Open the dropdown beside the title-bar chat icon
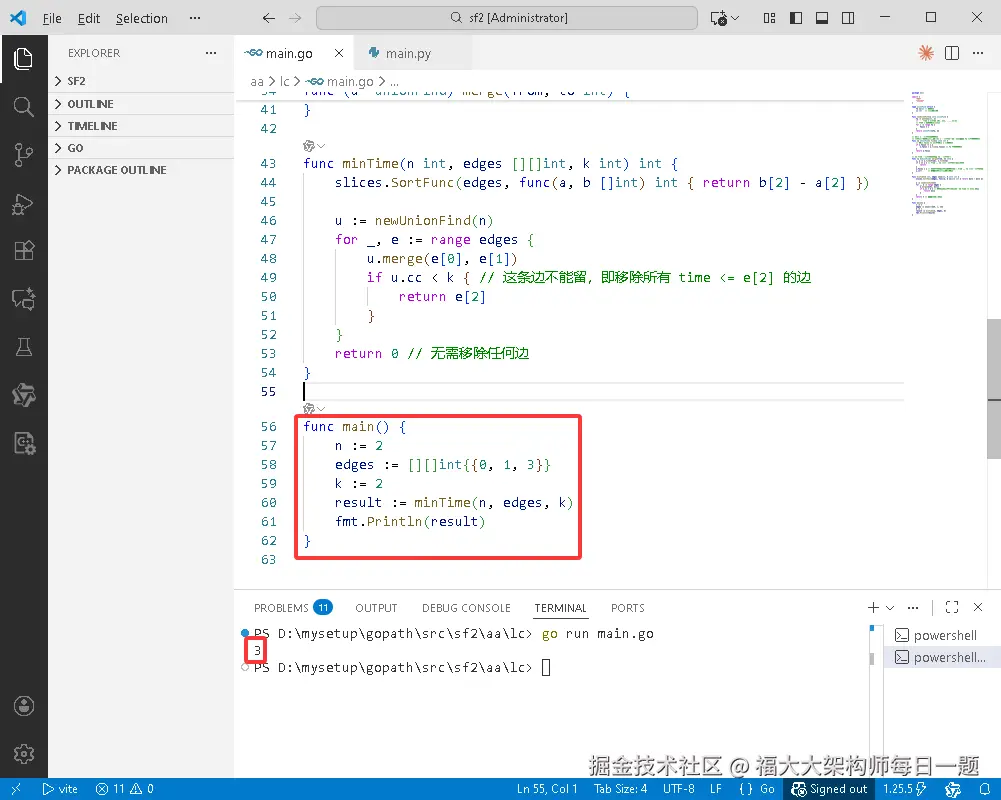The width and height of the screenshot is (1001, 800). [x=735, y=18]
